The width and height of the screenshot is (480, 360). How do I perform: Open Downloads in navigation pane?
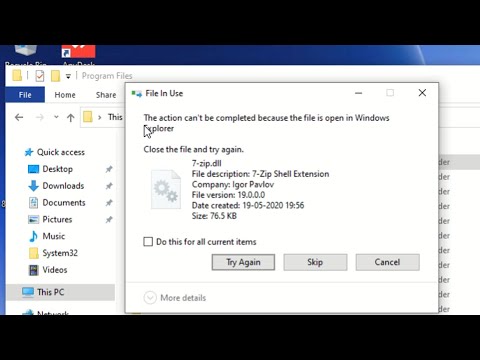pos(63,186)
